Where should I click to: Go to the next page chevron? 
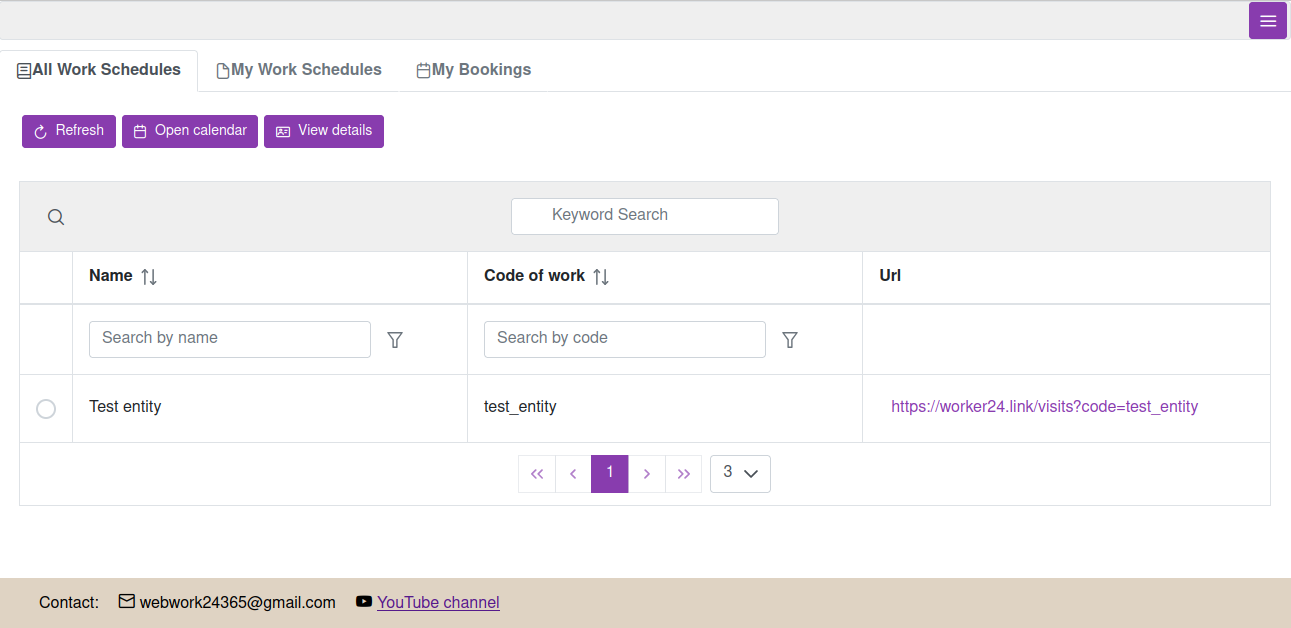coord(647,473)
